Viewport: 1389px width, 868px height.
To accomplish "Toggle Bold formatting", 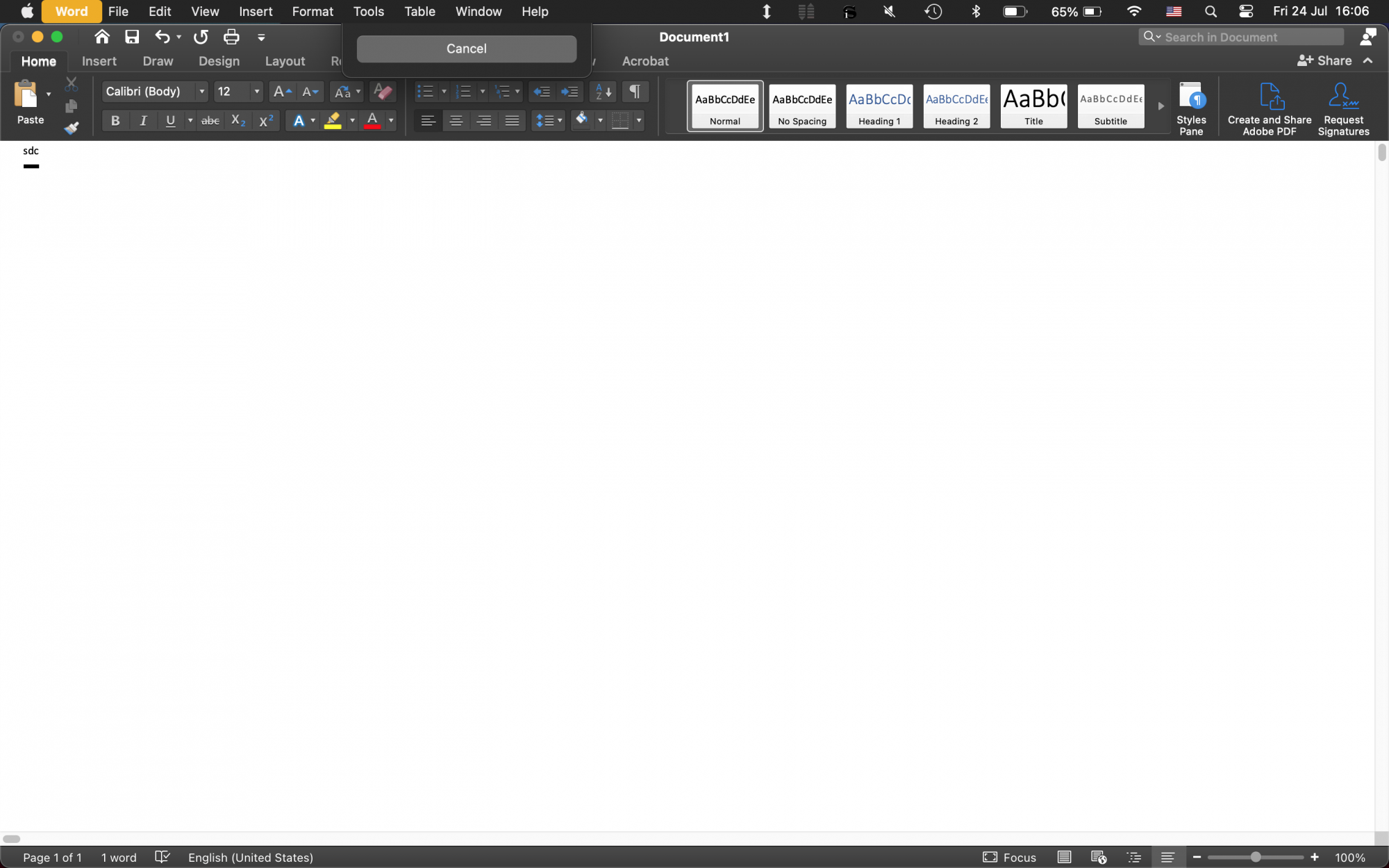I will (x=115, y=121).
